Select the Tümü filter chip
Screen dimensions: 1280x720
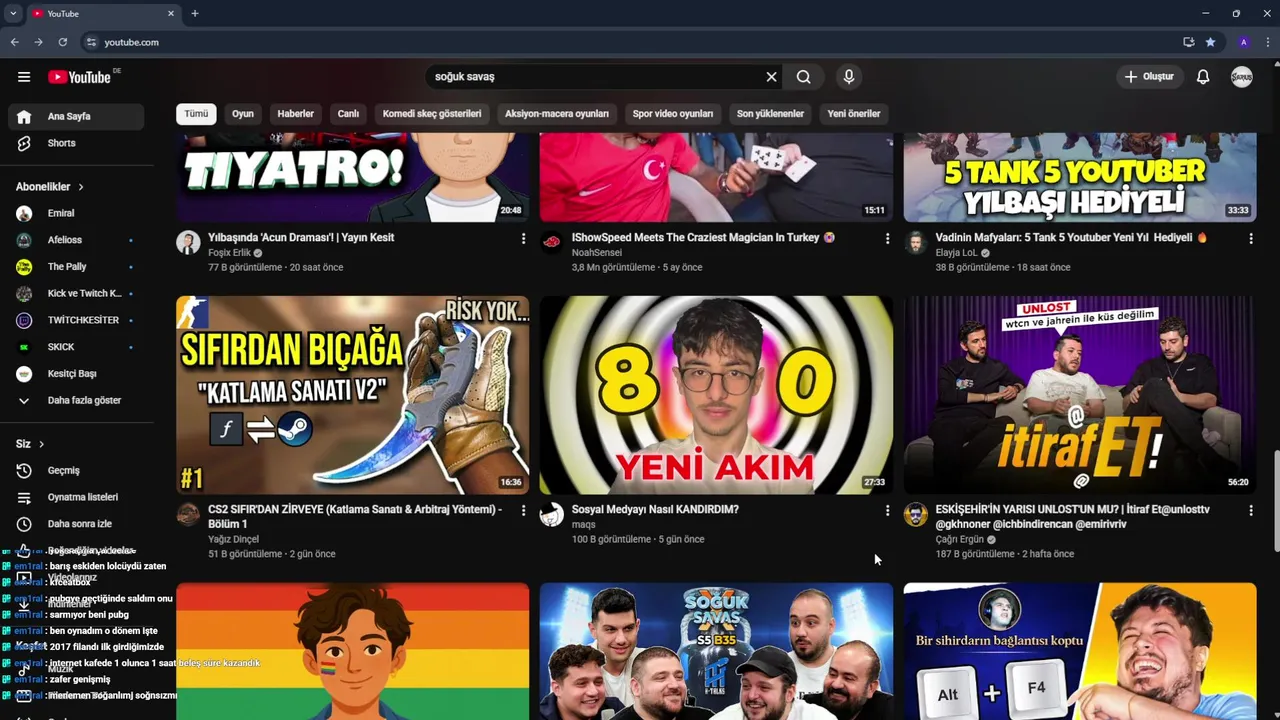(x=196, y=114)
